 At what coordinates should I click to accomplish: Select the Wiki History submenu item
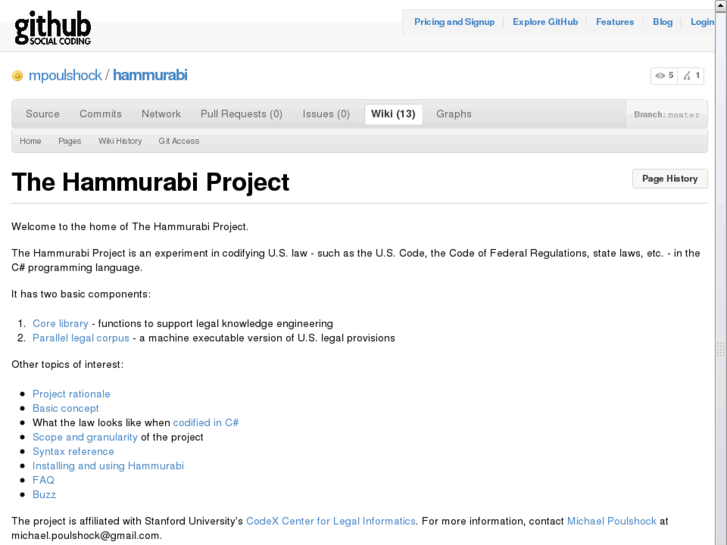pyautogui.click(x=120, y=141)
